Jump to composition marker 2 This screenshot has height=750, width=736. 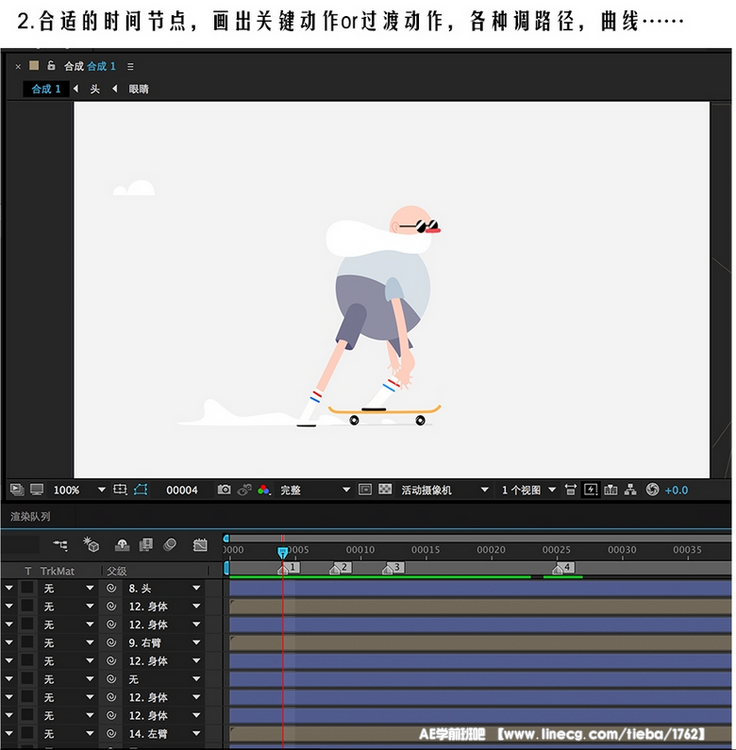(x=341, y=568)
